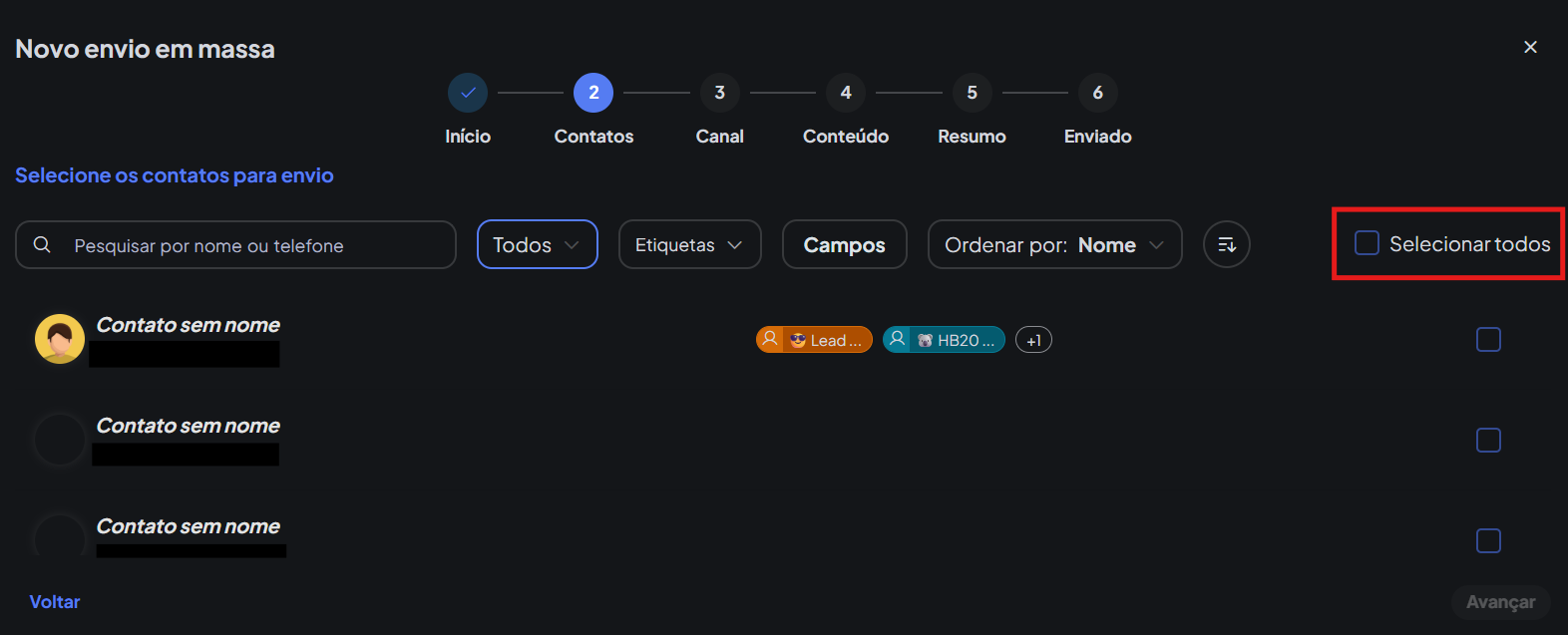The height and width of the screenshot is (635, 1568).
Task: Enable the Selecionar todos checkbox
Action: tap(1367, 243)
